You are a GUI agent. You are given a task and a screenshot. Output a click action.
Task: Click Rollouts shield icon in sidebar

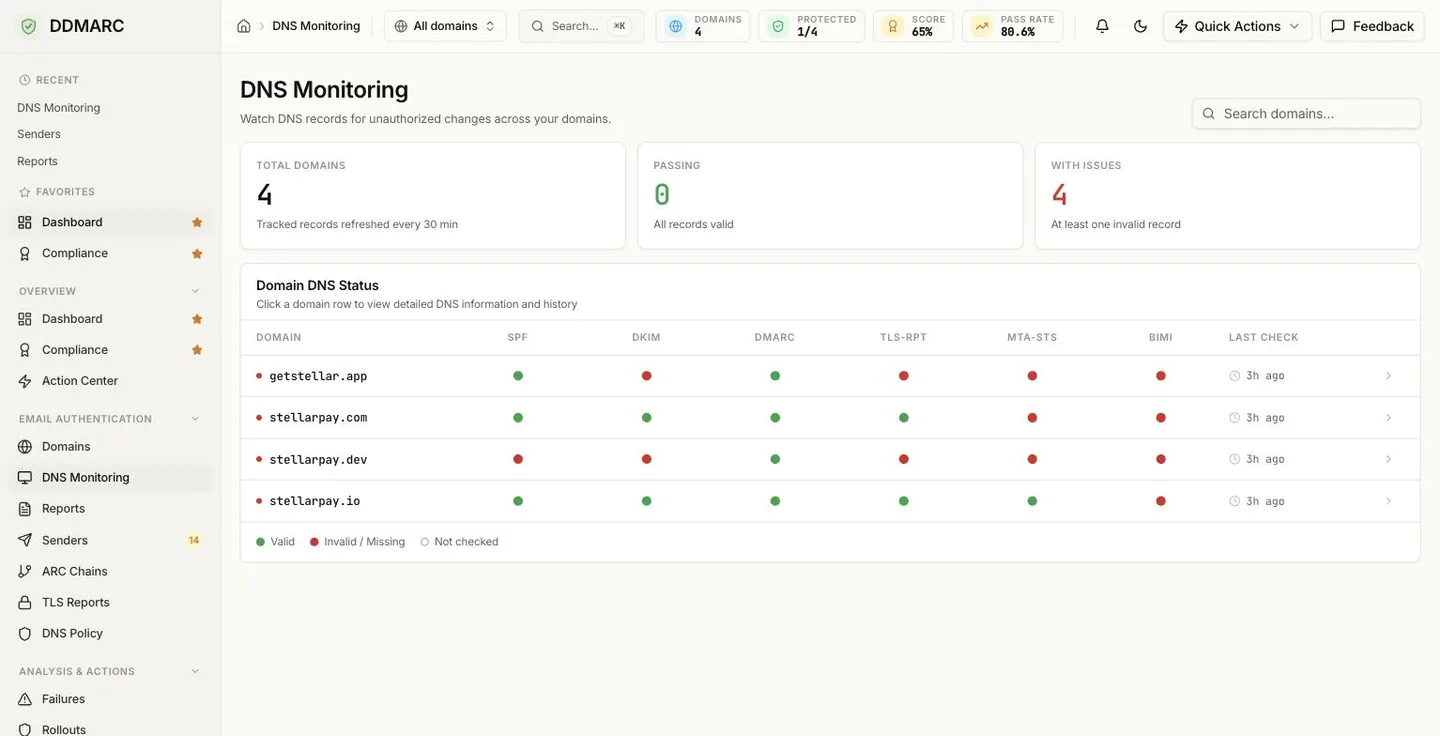pos(25,730)
